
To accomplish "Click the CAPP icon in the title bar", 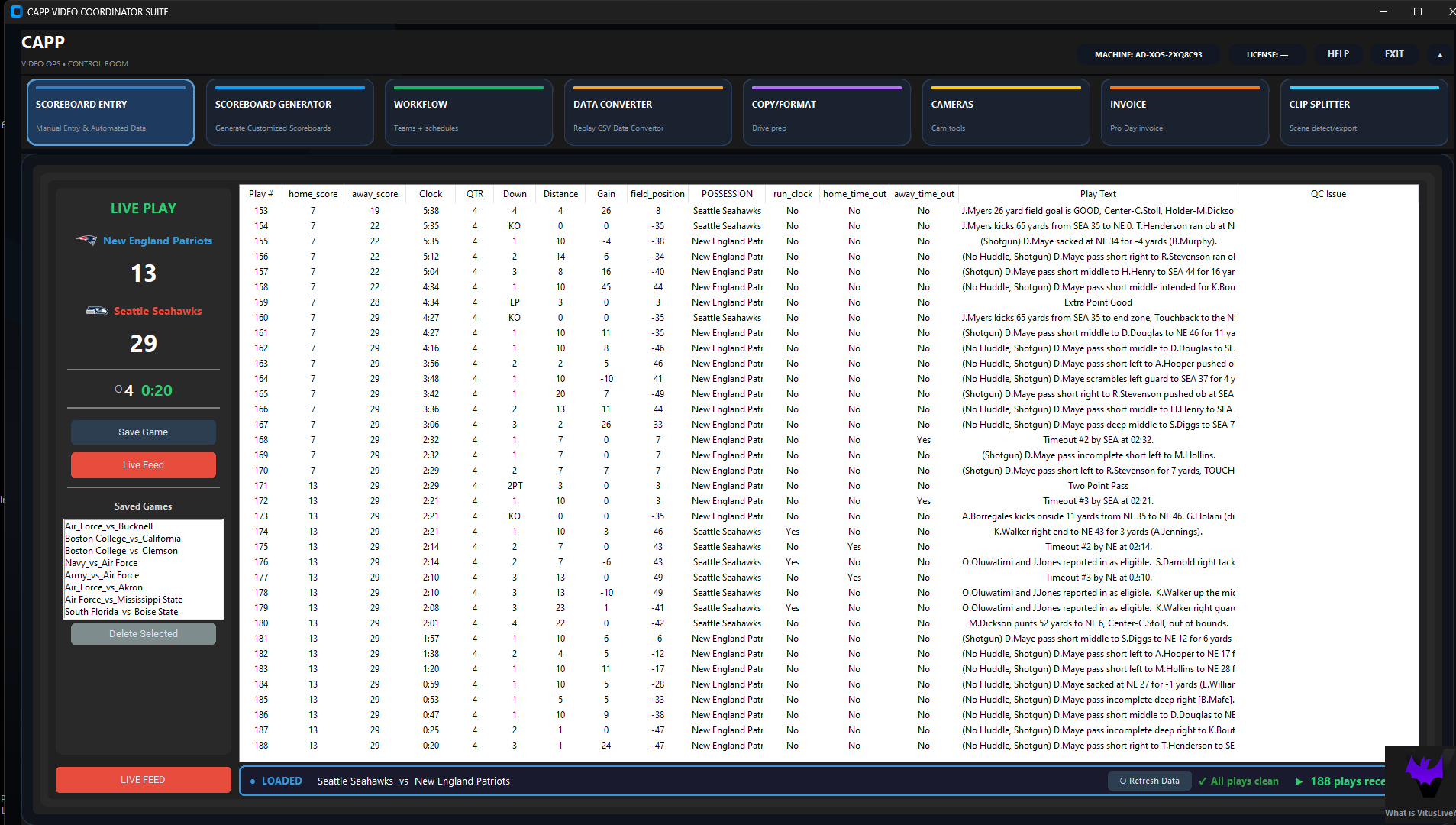I will (16, 11).
